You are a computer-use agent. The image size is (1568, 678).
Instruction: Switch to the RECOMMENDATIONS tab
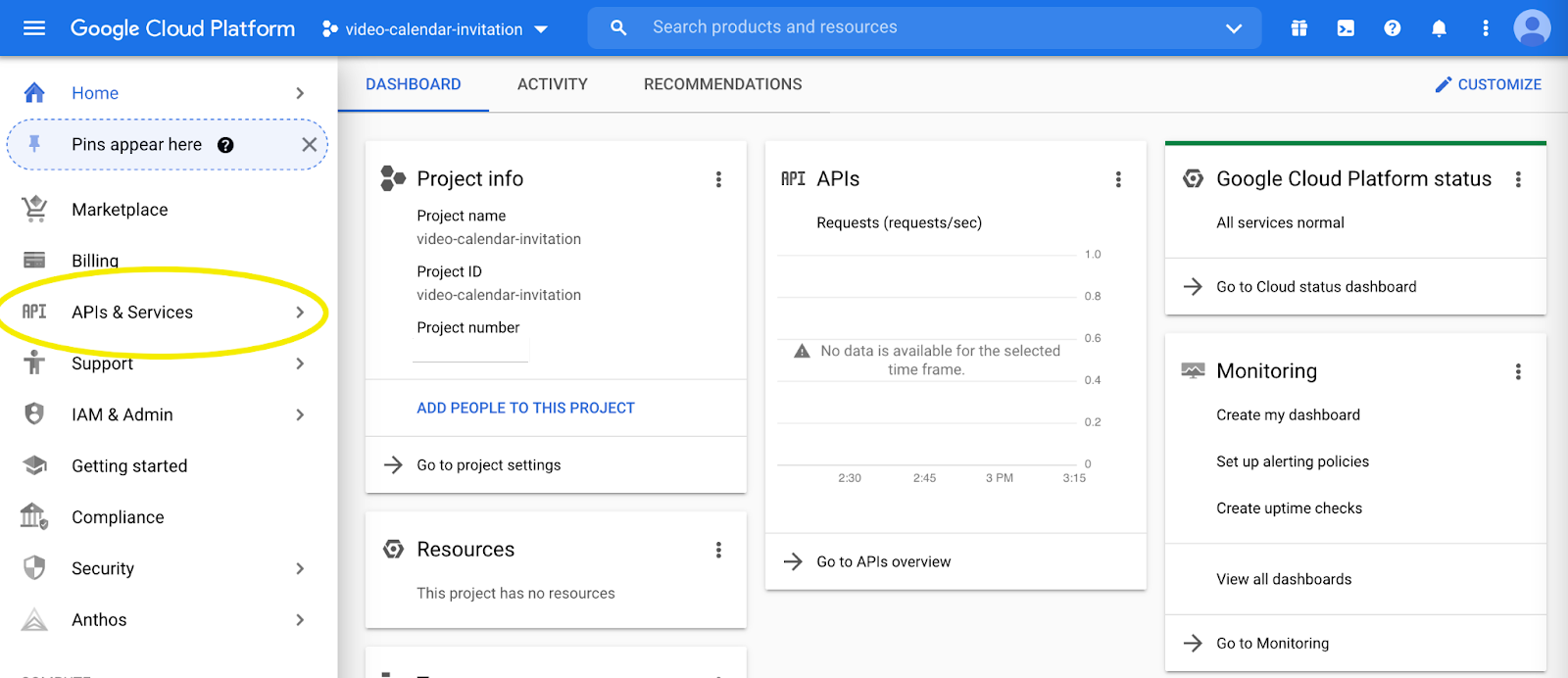pyautogui.click(x=723, y=84)
